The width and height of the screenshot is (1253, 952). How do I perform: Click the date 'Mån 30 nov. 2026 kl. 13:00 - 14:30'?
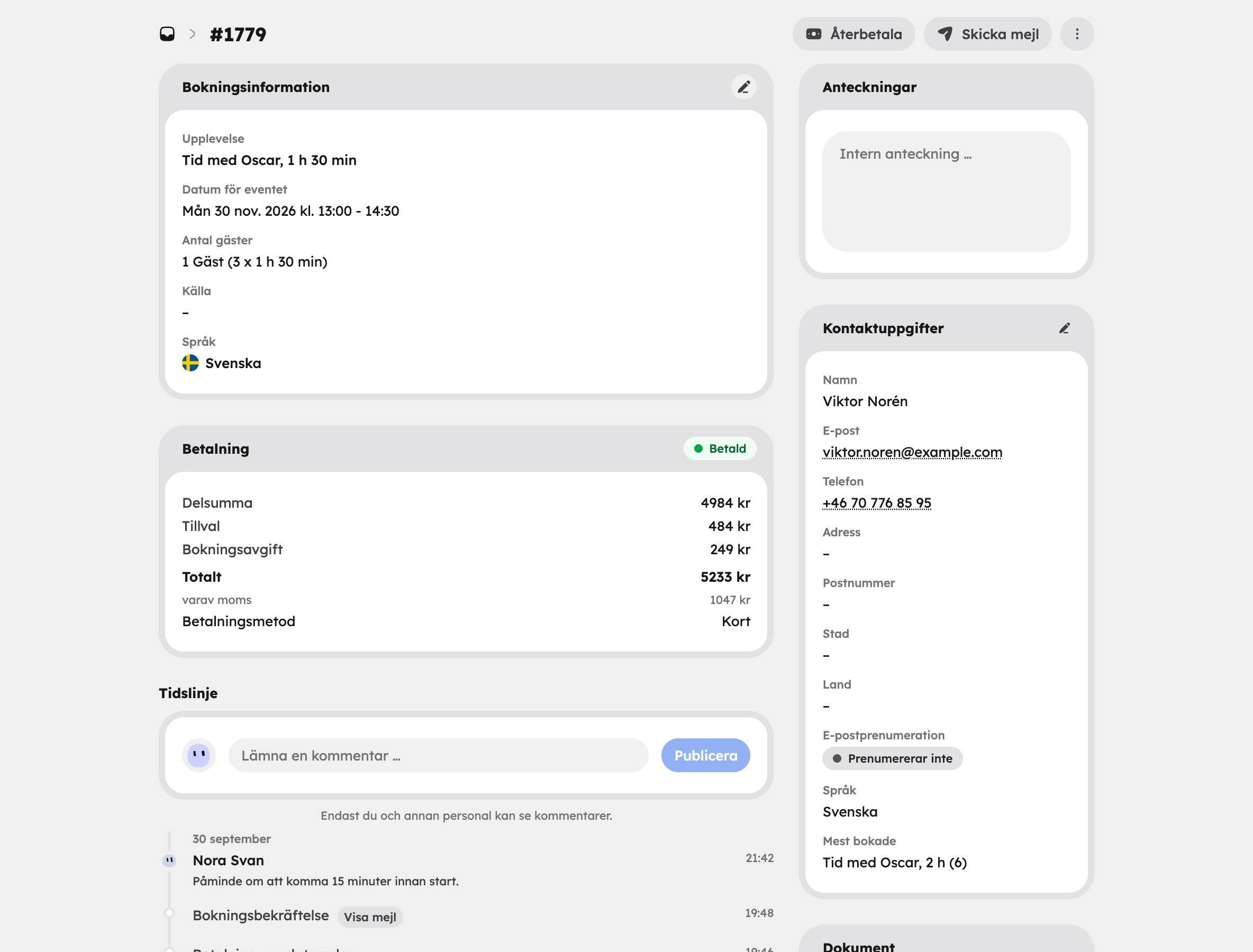290,211
